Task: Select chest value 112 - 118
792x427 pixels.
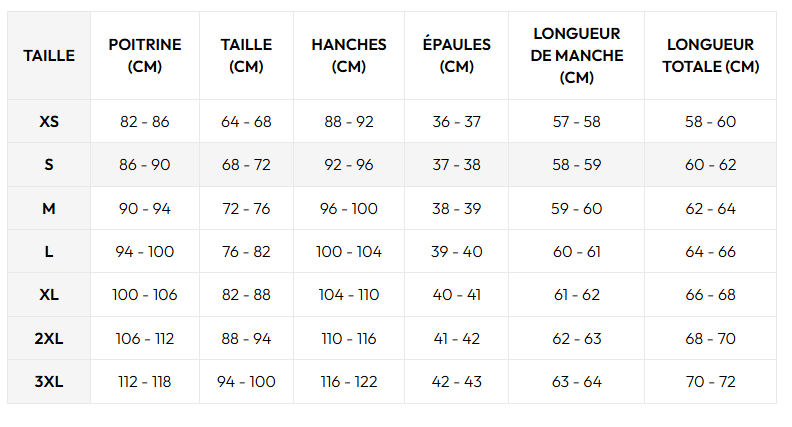Action: coord(145,382)
